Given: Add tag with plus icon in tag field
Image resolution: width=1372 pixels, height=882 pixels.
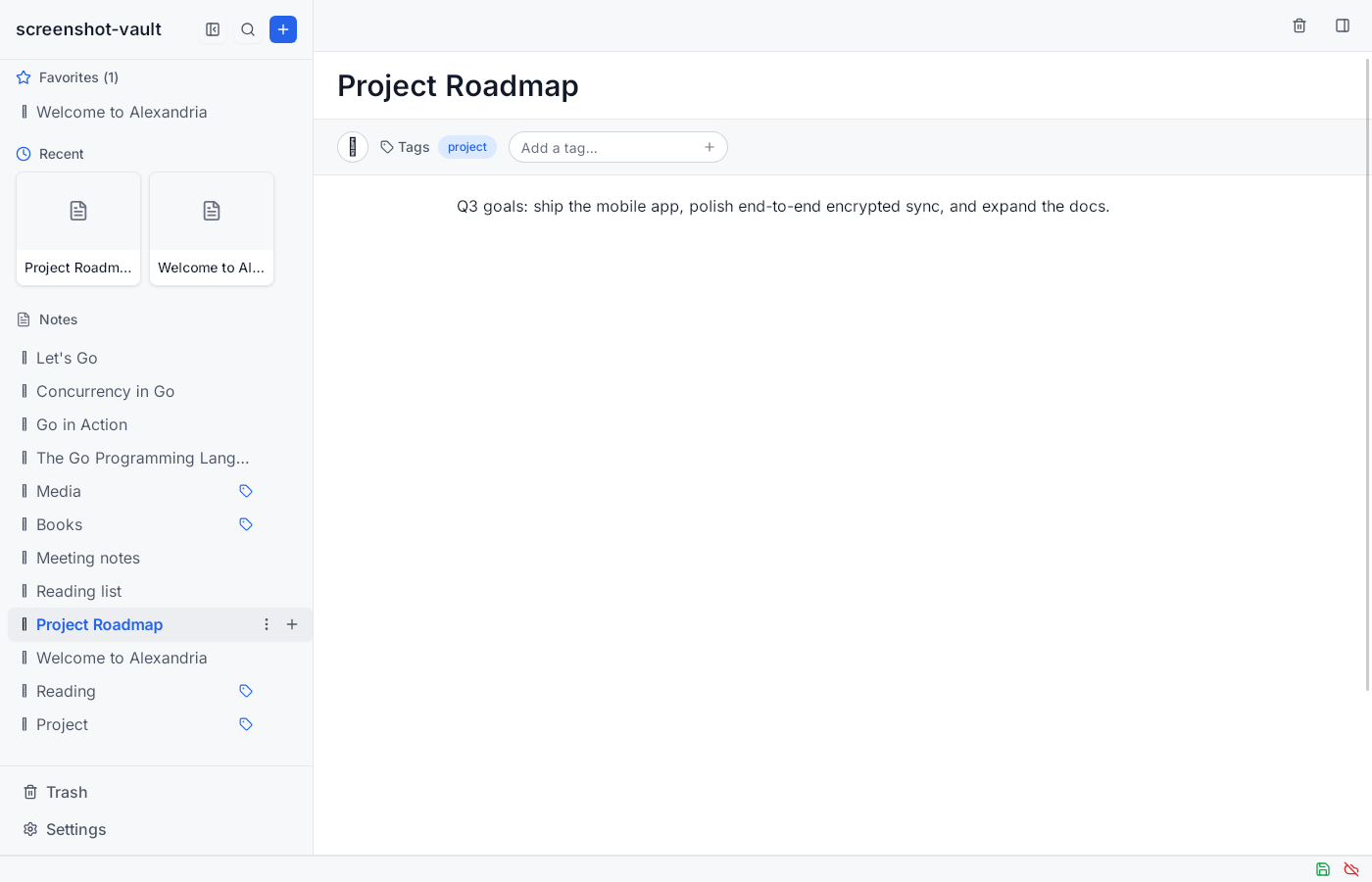Looking at the screenshot, I should pyautogui.click(x=710, y=147).
